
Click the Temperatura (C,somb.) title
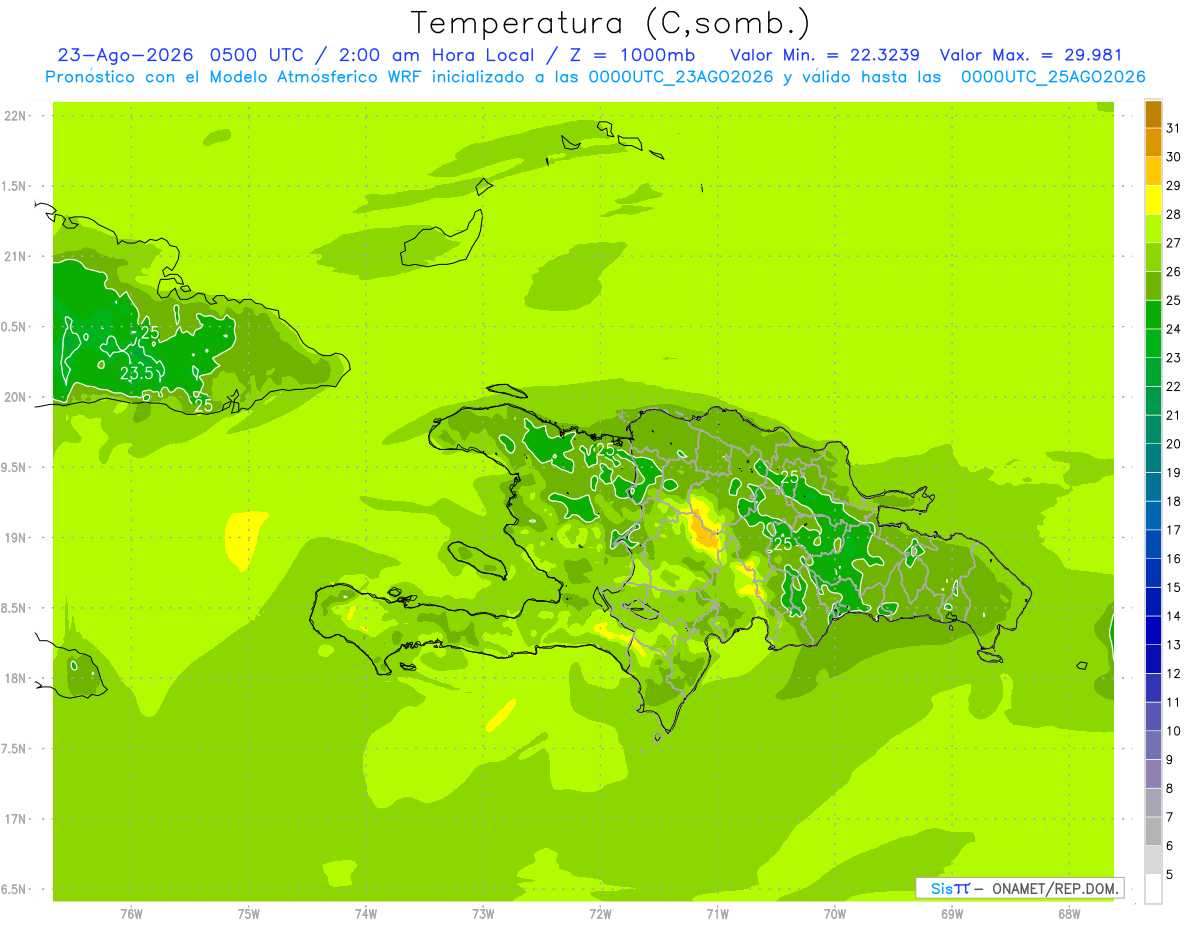pyautogui.click(x=610, y=22)
